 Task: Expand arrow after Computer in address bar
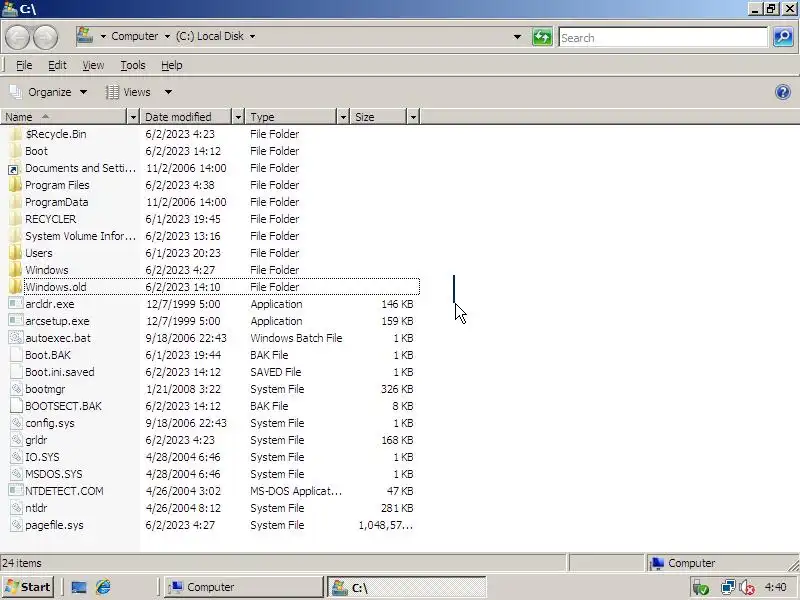click(167, 36)
